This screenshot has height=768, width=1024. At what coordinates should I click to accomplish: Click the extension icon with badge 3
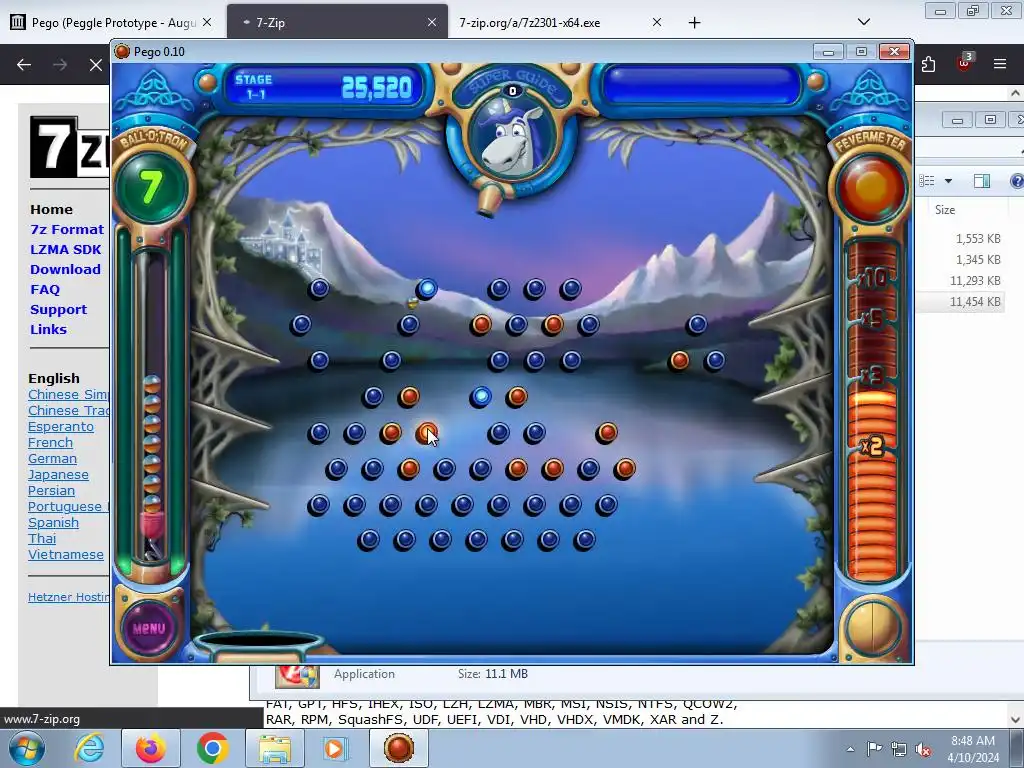pos(964,63)
